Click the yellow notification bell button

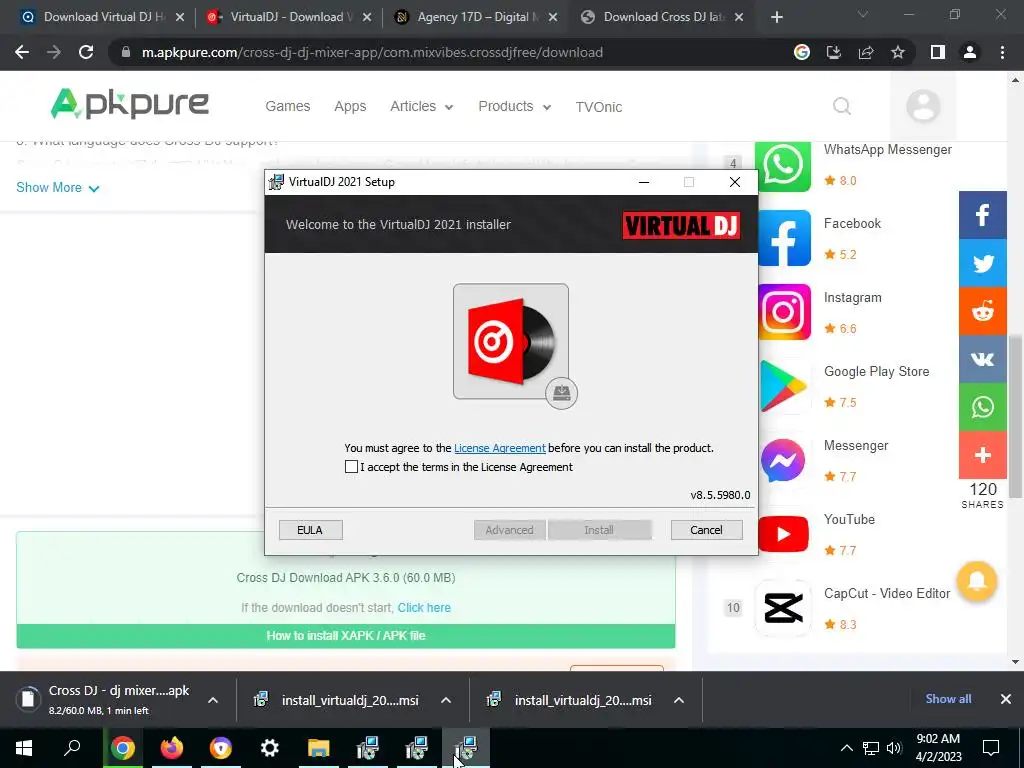[x=977, y=581]
